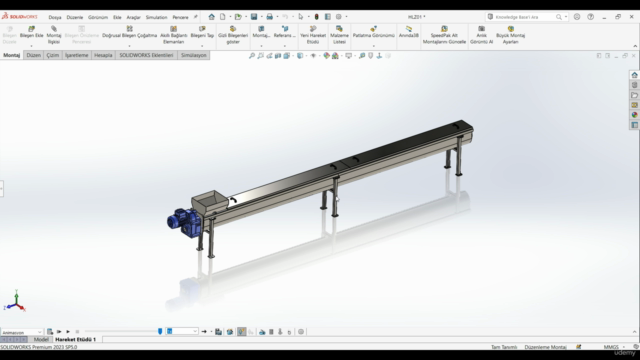Switch to the Çizim tab
Screen dimensions: 640x360
[53, 55]
